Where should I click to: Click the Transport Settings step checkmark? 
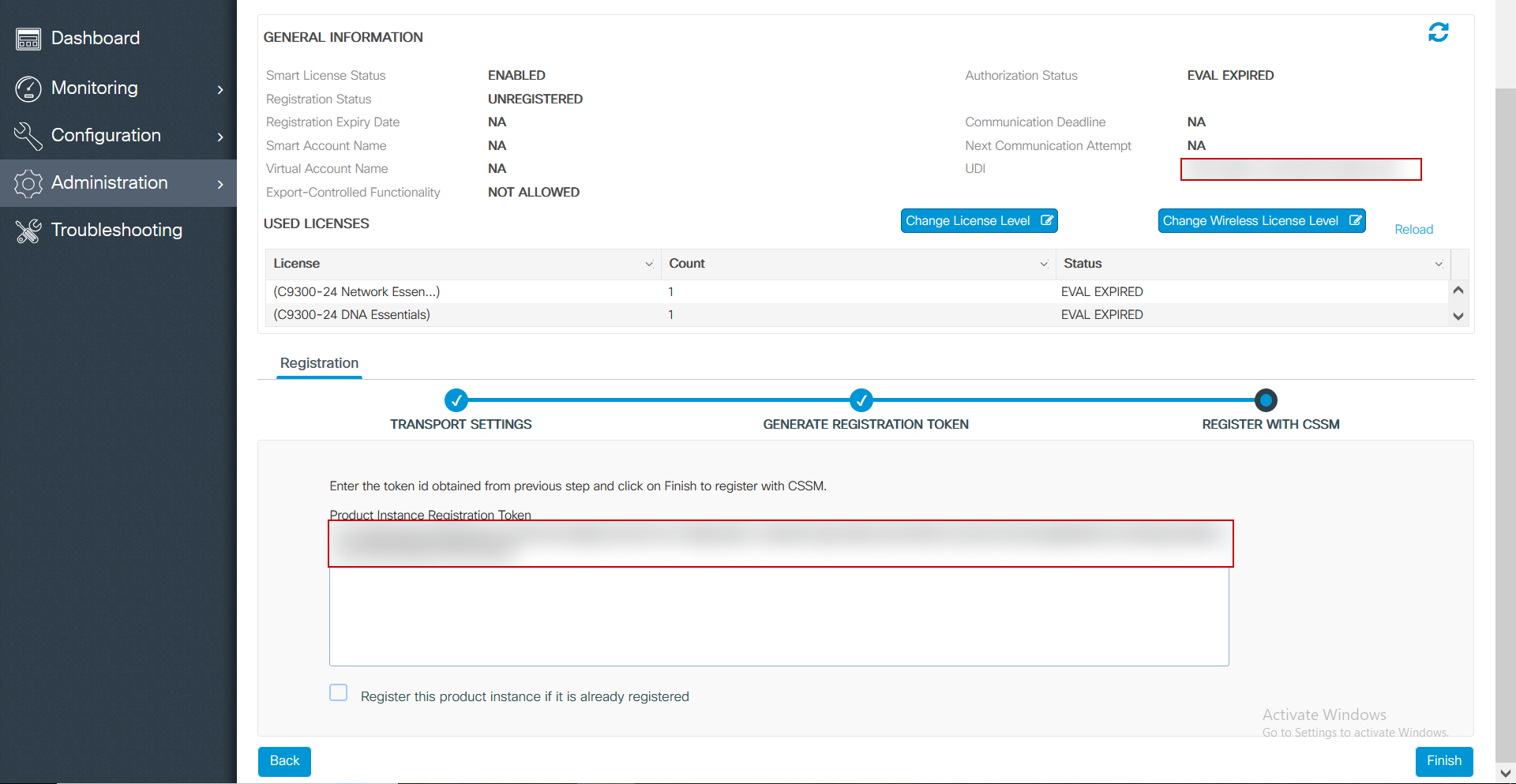pyautogui.click(x=456, y=400)
